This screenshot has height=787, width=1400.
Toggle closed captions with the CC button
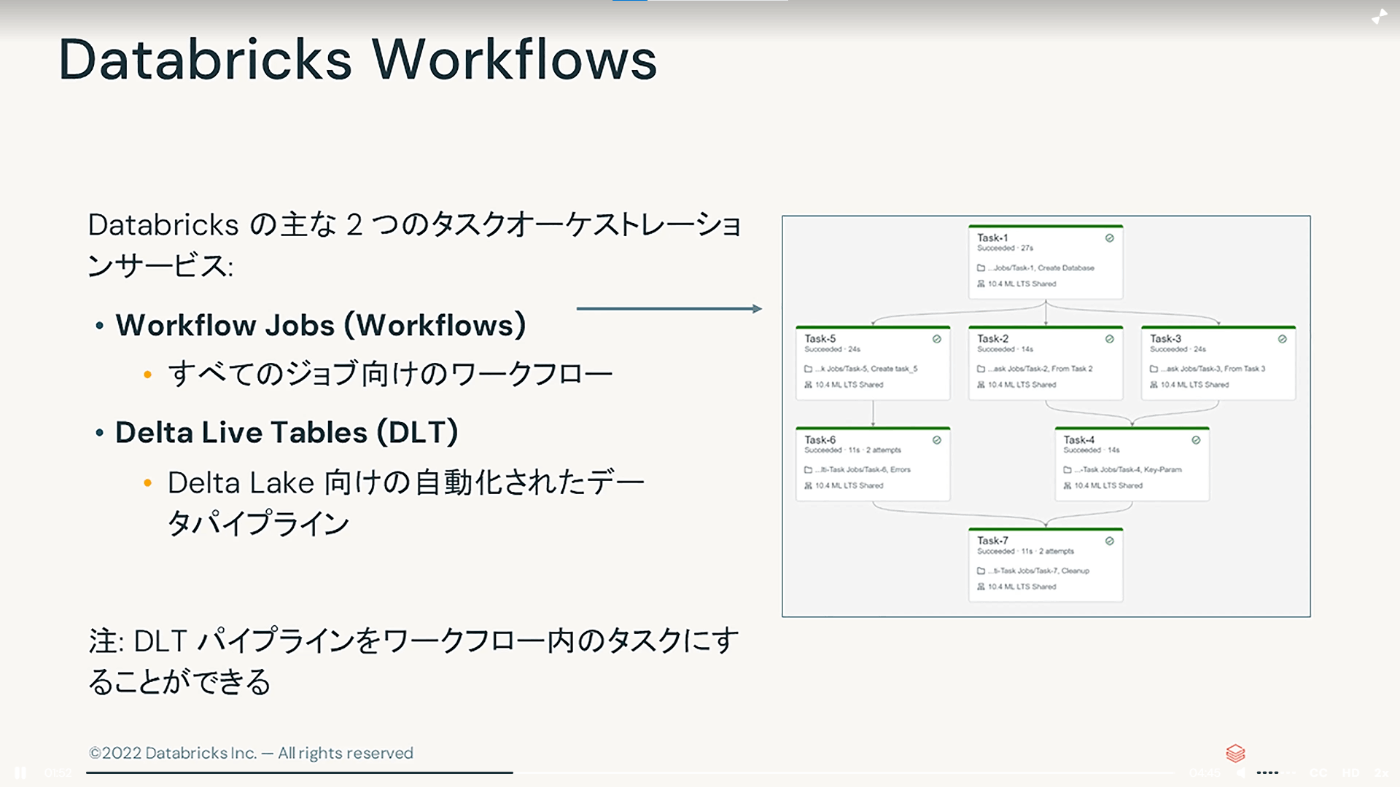click(1318, 773)
